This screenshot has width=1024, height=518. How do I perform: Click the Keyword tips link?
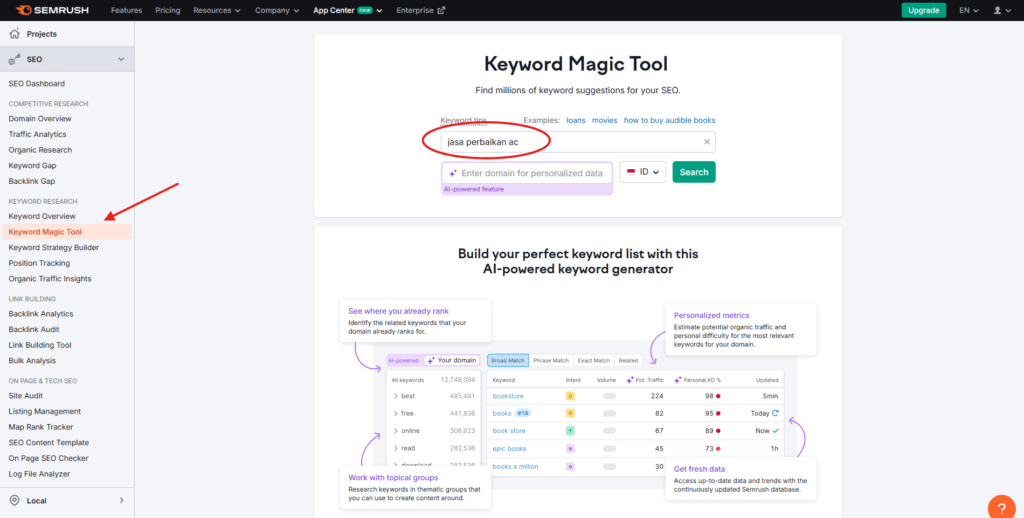click(464, 120)
